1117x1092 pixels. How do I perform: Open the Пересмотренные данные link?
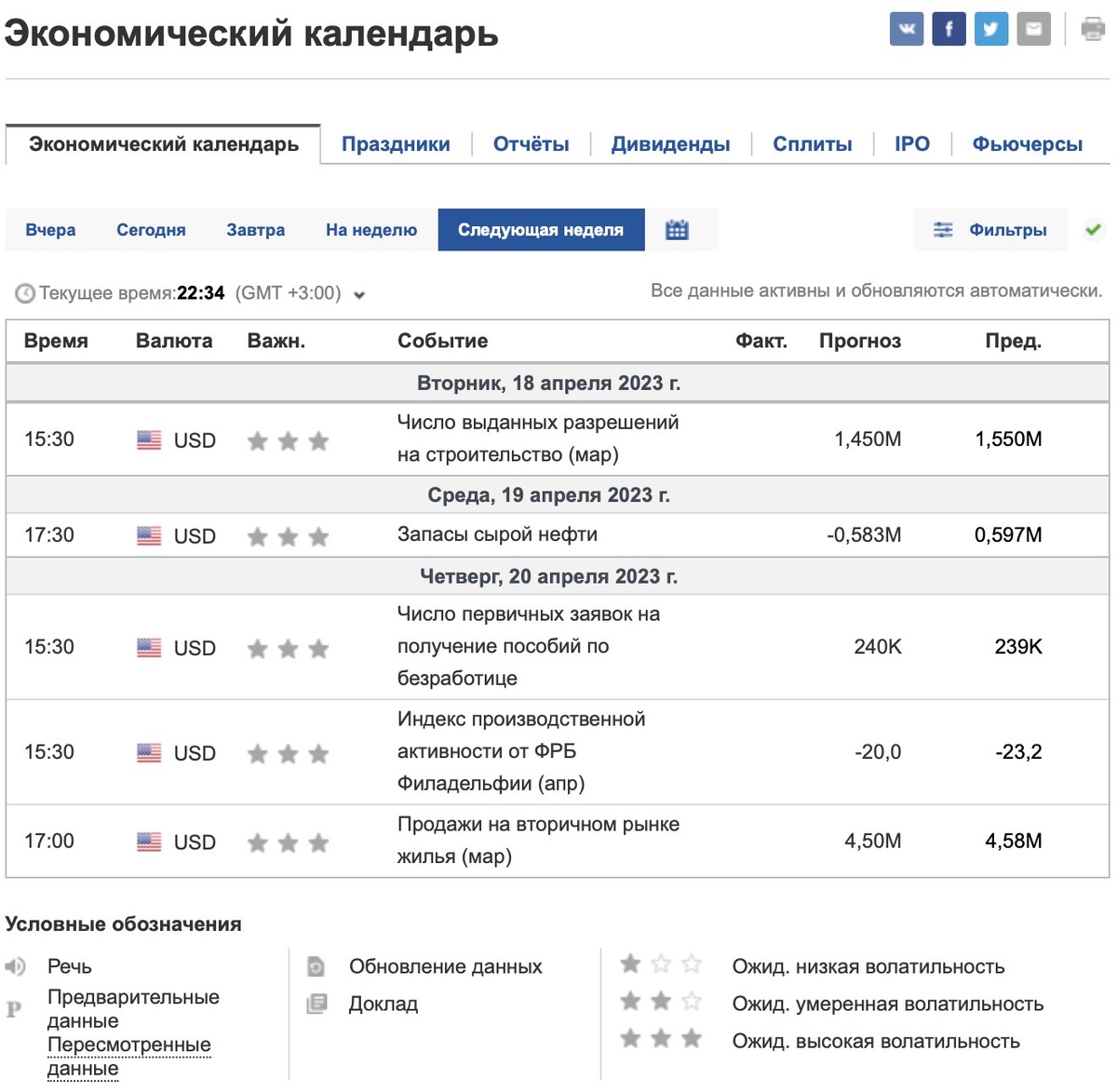point(129,1045)
